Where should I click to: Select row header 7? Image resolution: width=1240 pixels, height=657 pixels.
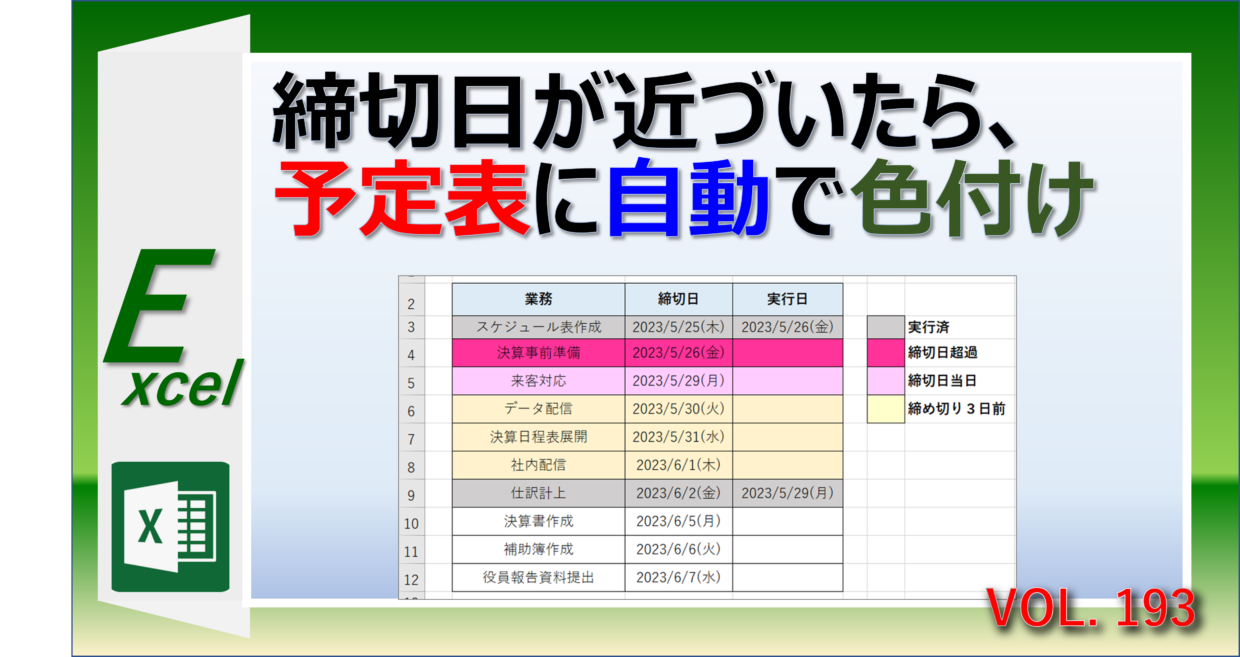pos(411,438)
